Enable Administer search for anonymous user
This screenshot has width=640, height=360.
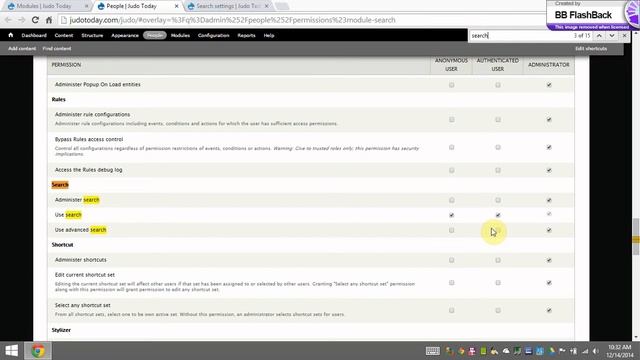pyautogui.click(x=451, y=200)
